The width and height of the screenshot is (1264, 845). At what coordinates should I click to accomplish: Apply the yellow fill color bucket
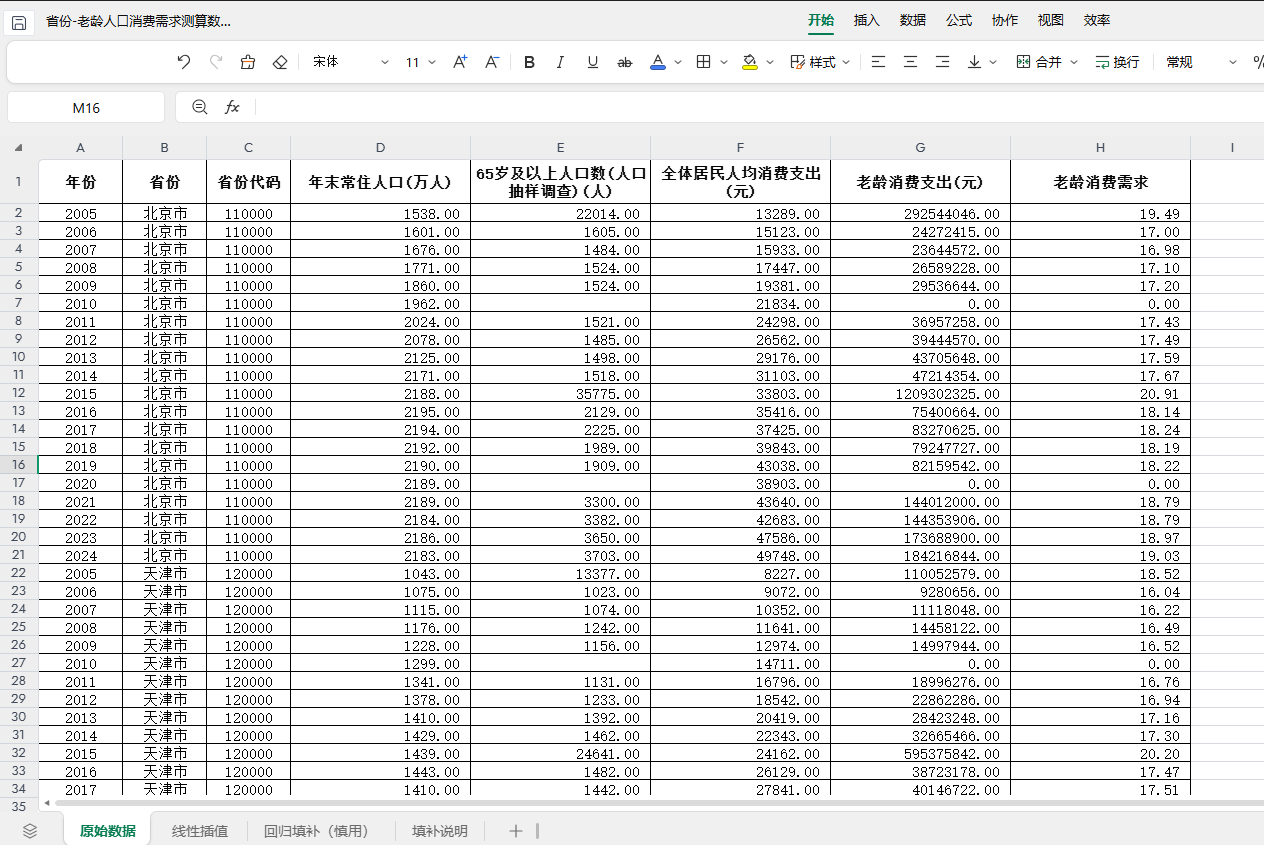point(750,62)
